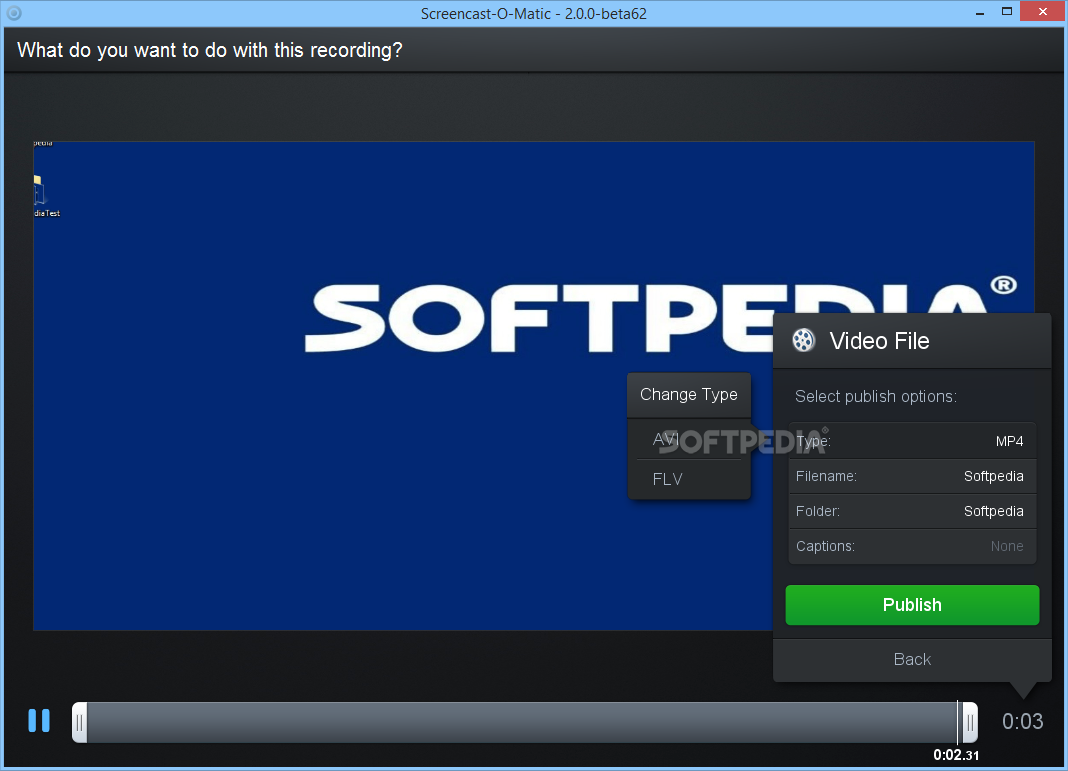The width and height of the screenshot is (1068, 771).
Task: Click the playhead marker at 0:02.31
Action: (958, 723)
